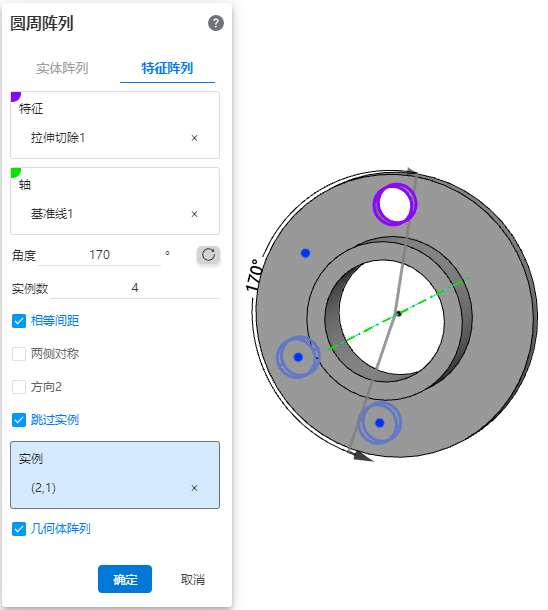
Task: Click the purple seed hole circle
Action: (x=395, y=204)
